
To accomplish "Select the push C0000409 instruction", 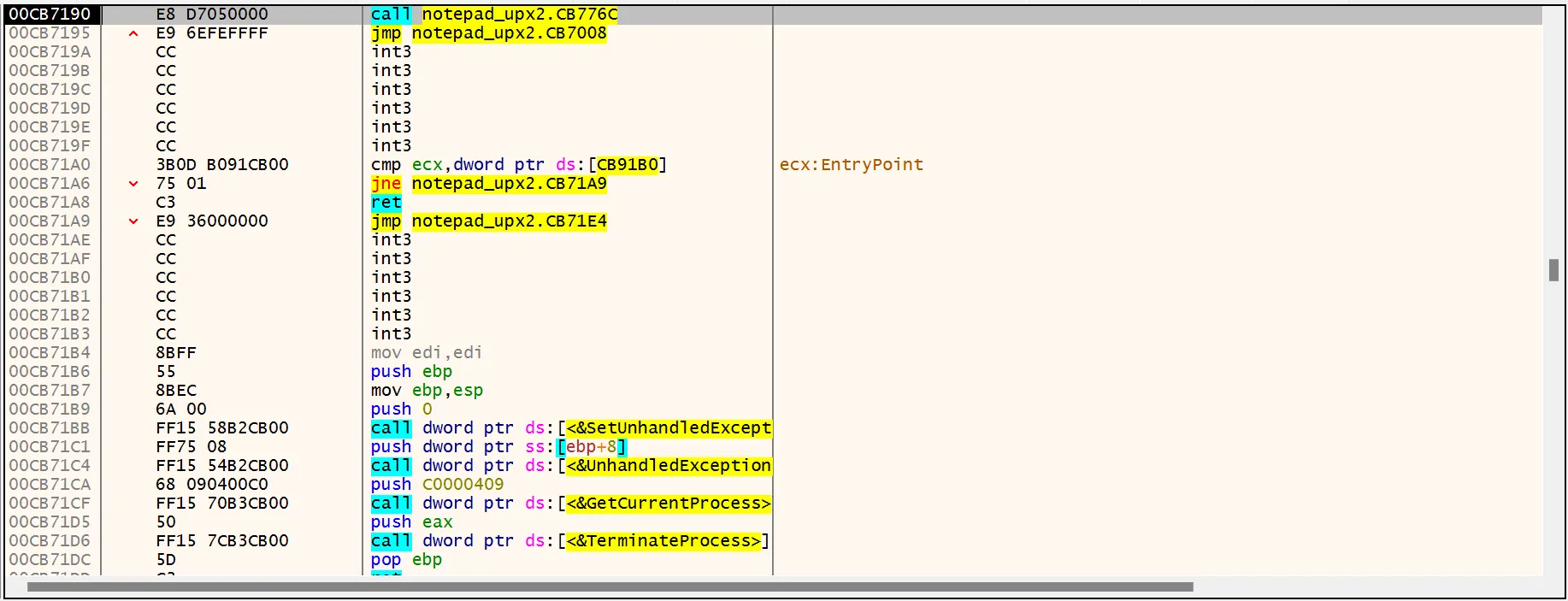I will point(437,485).
